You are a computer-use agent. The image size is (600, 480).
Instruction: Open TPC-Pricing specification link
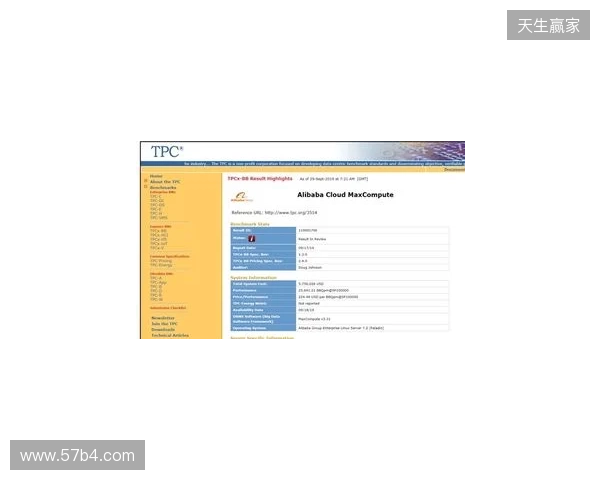161,261
